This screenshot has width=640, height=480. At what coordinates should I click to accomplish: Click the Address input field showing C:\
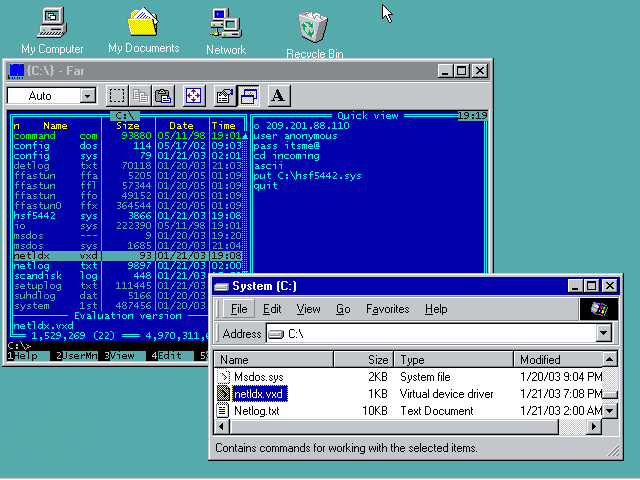point(431,333)
